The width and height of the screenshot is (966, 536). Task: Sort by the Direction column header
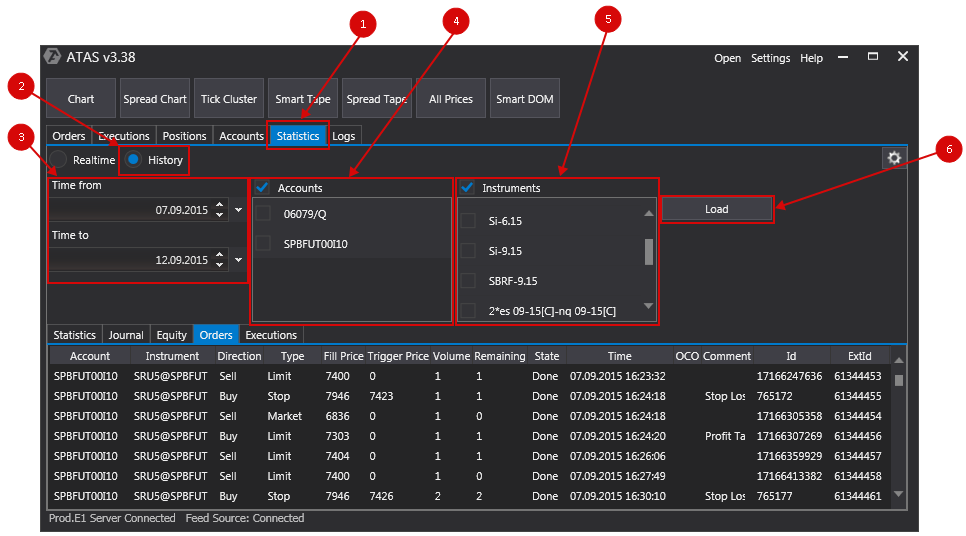click(x=239, y=356)
